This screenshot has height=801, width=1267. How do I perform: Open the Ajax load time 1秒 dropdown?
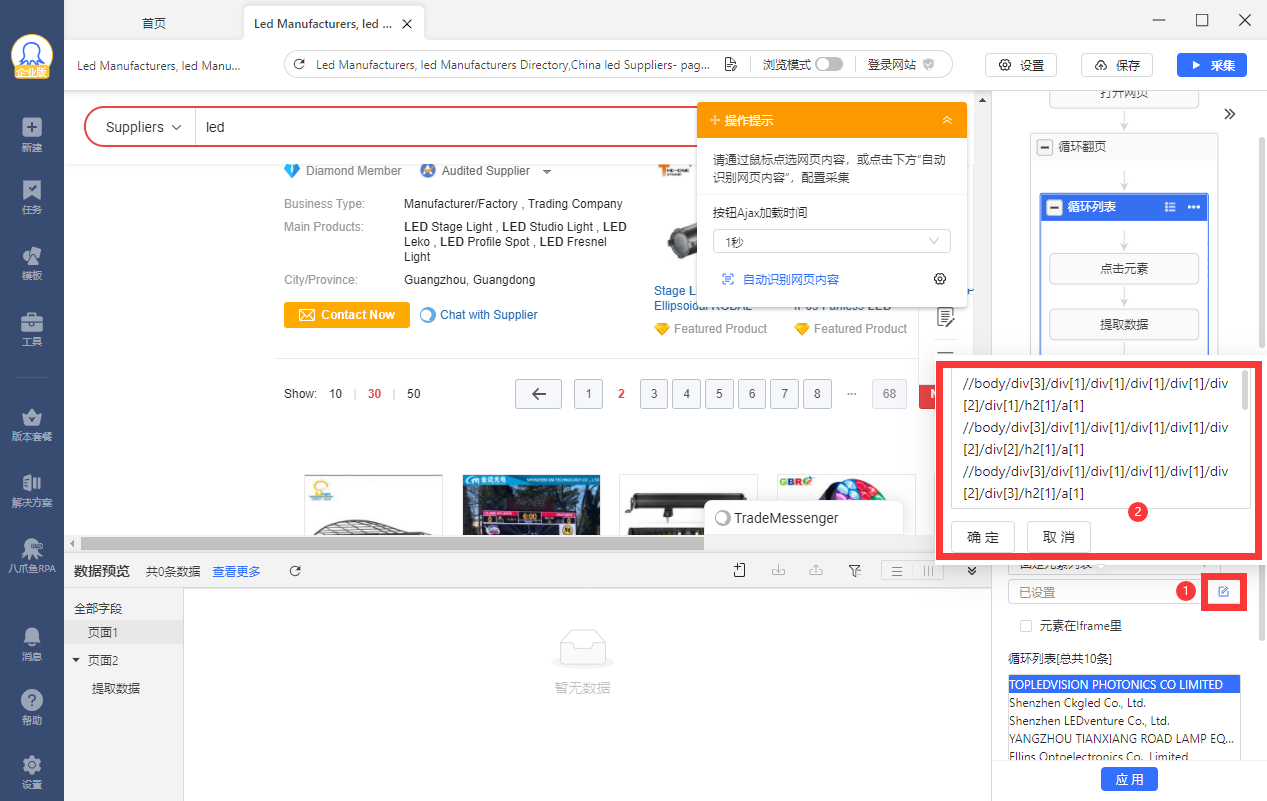pos(831,242)
